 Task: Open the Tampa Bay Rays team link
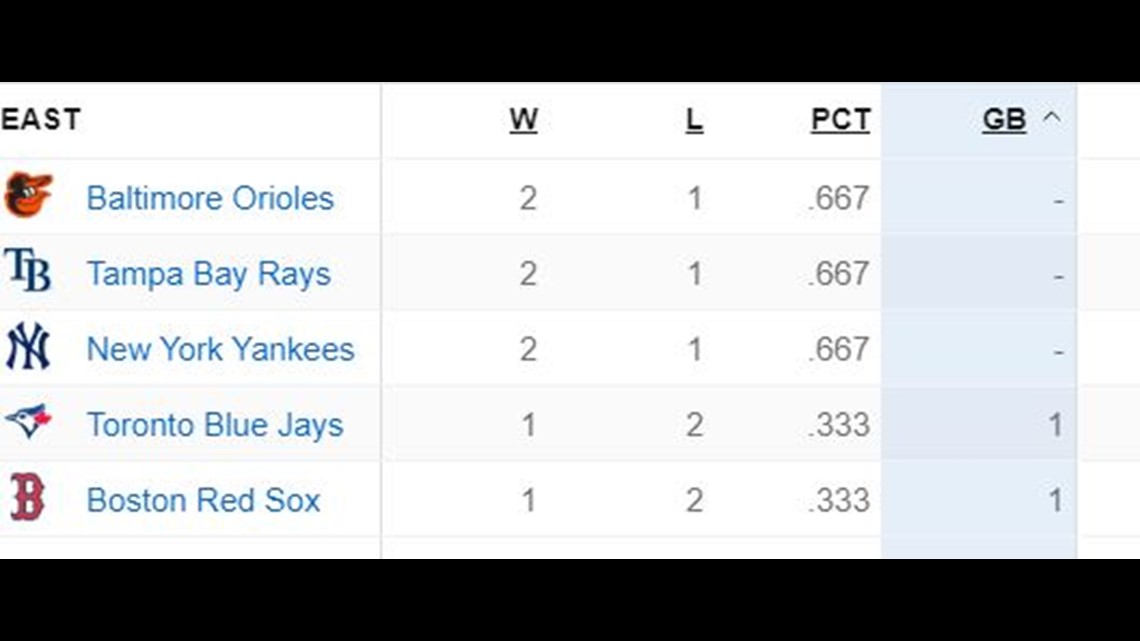click(x=209, y=274)
